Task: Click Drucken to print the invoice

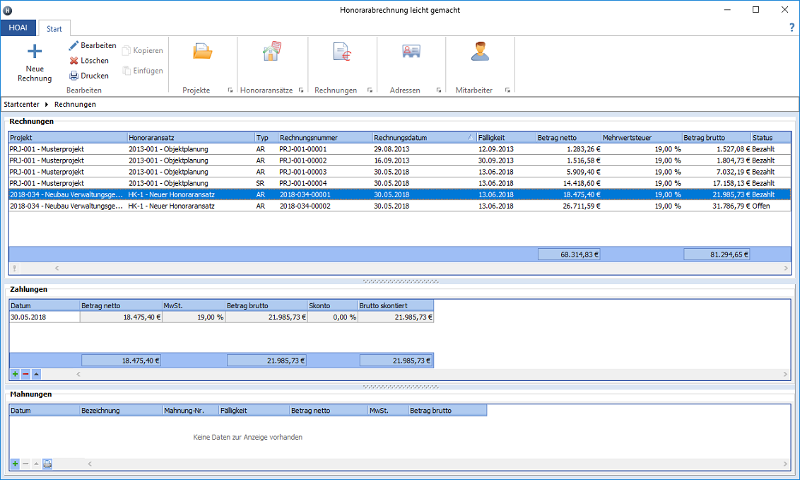Action: 88,75
